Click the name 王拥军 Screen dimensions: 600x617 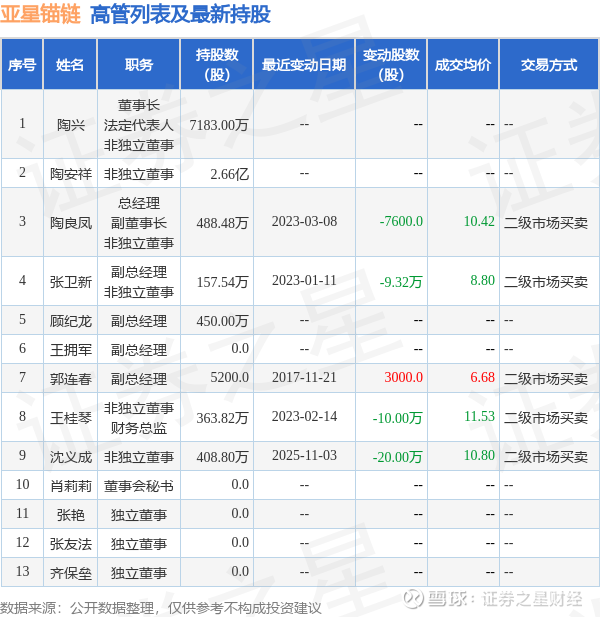71,350
